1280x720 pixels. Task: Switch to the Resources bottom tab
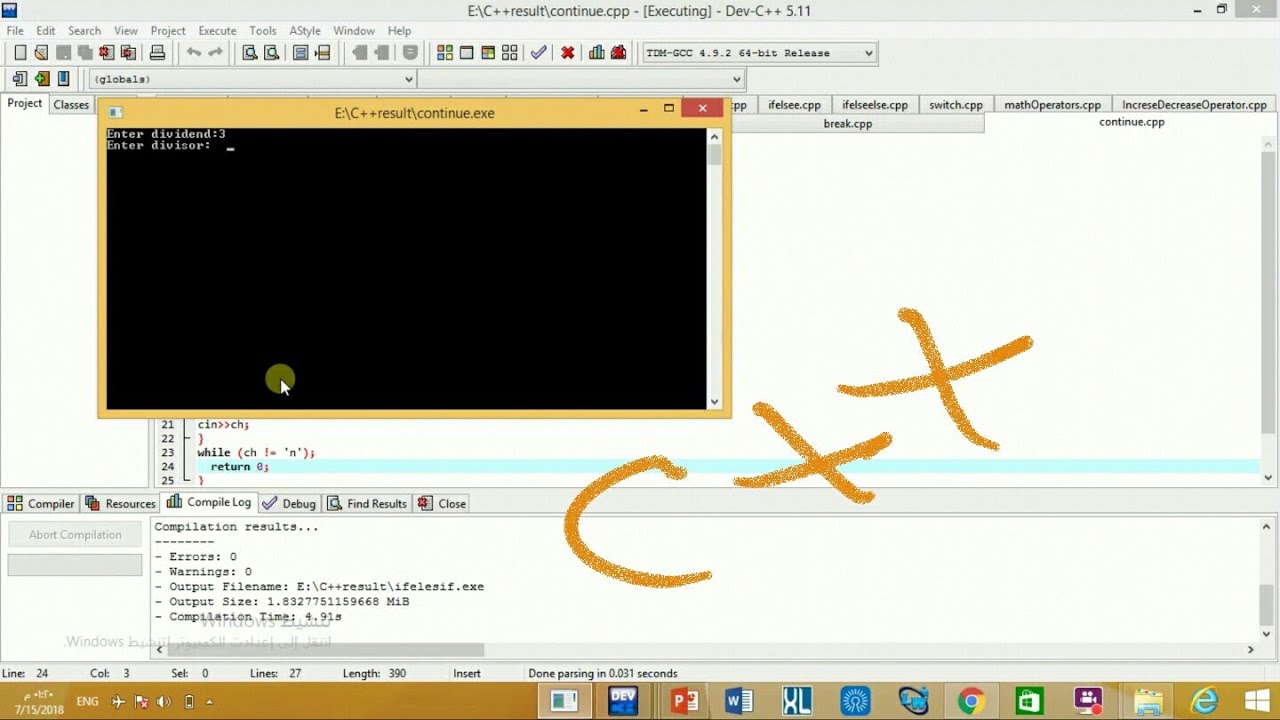pyautogui.click(x=121, y=503)
